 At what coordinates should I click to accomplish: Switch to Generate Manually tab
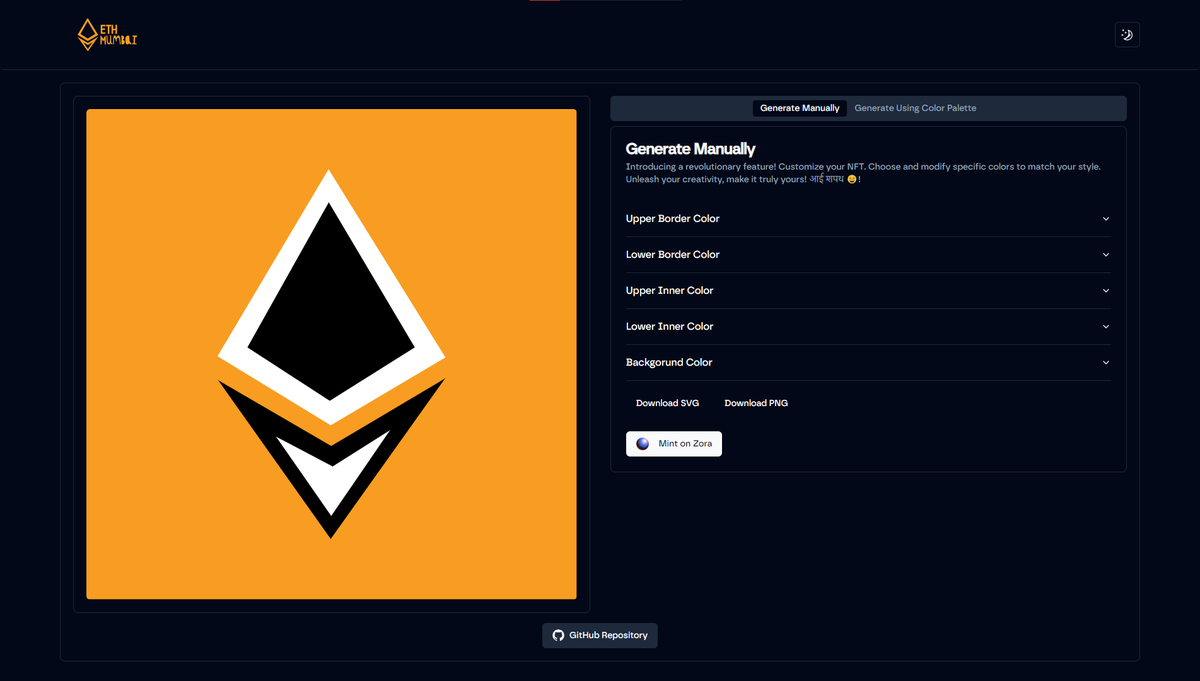[x=800, y=108]
